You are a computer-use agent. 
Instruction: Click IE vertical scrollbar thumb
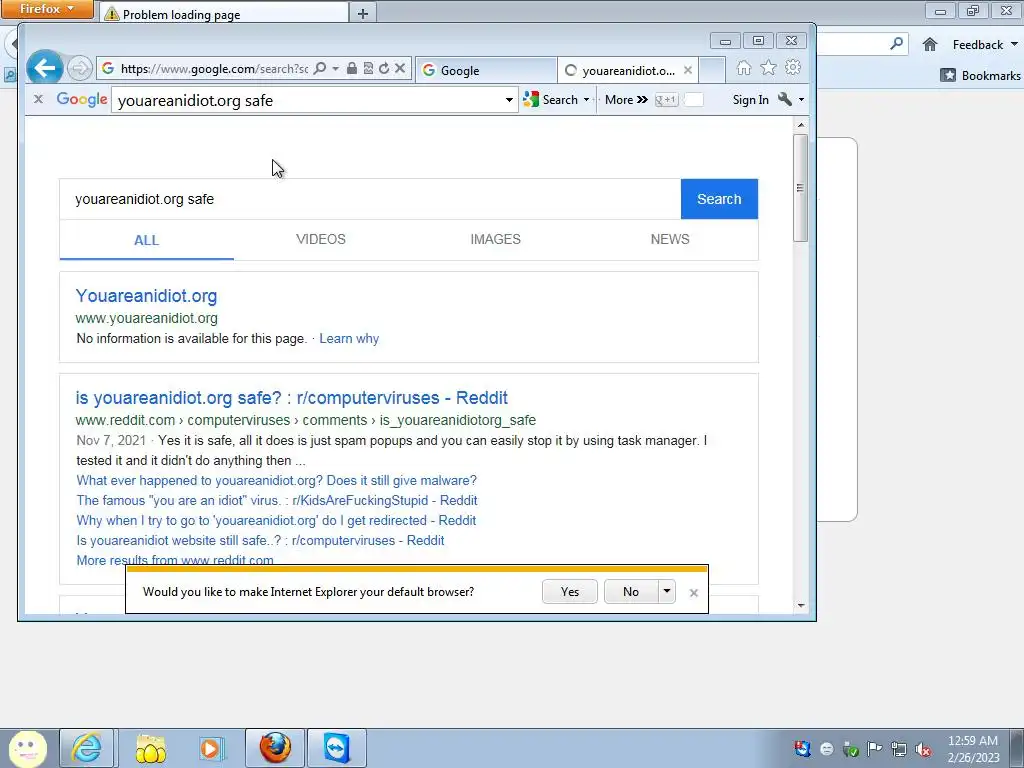pyautogui.click(x=801, y=188)
